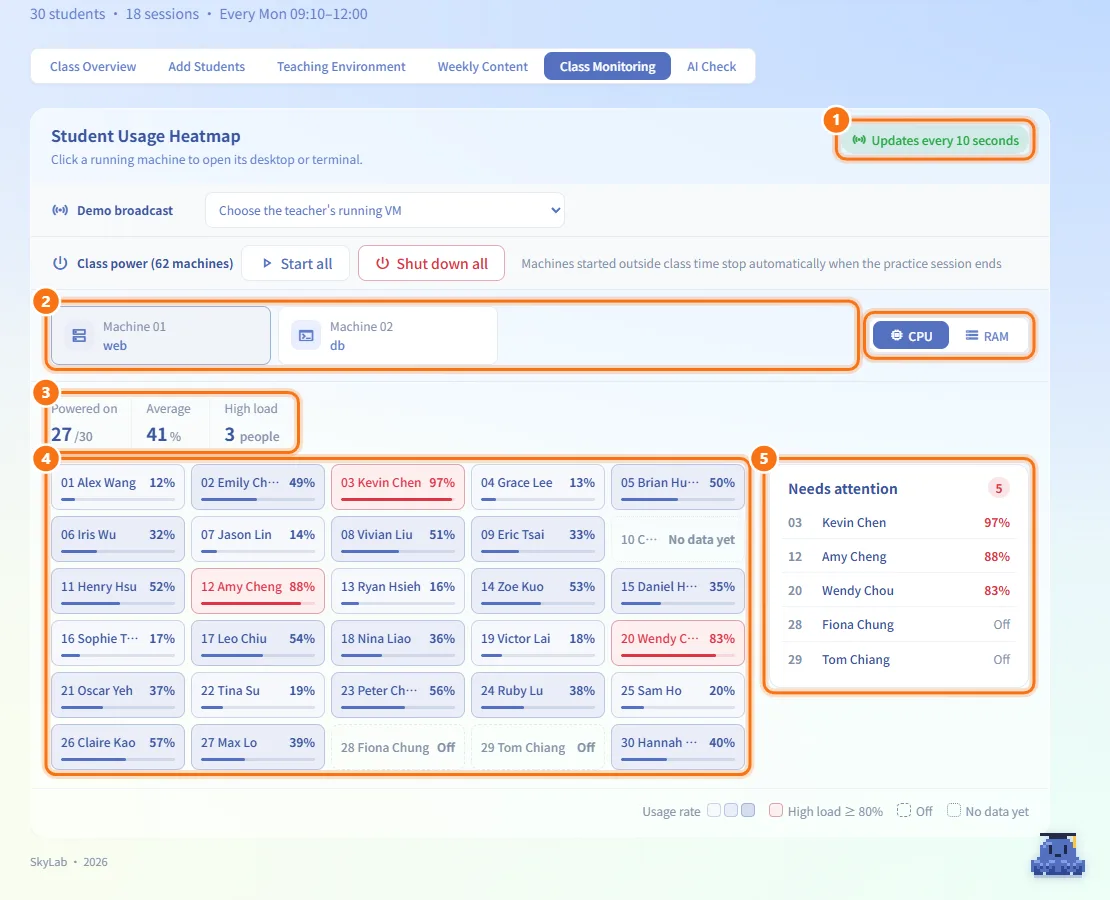Open the 26 Claire Kao machine tile

pos(118,746)
